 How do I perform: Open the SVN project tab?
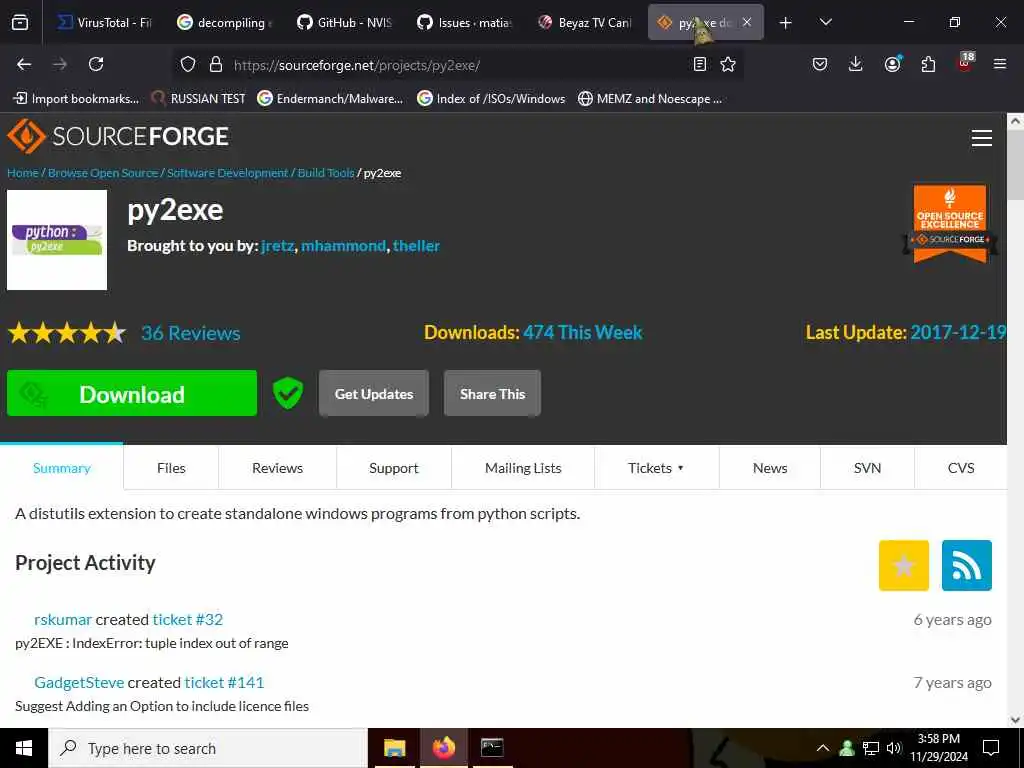click(867, 468)
